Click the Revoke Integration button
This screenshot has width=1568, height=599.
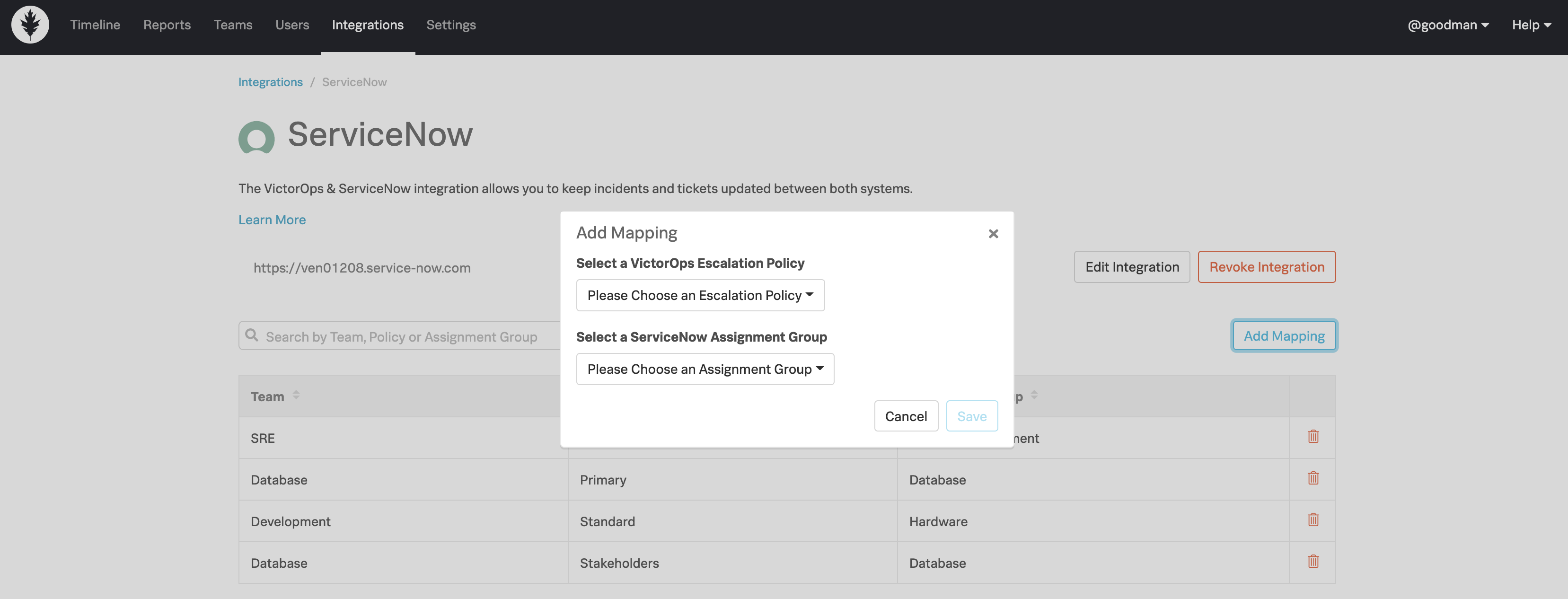[x=1266, y=267]
